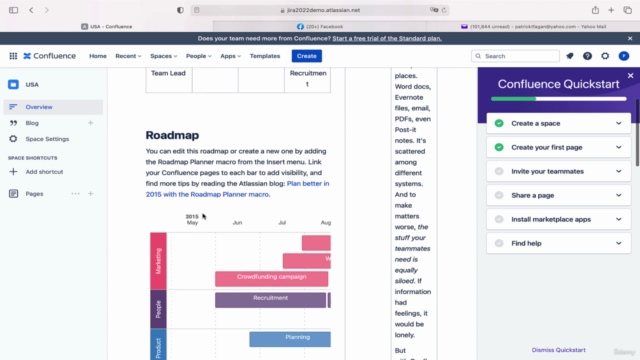Click the Space Settings gear icon

pyautogui.click(x=13, y=139)
